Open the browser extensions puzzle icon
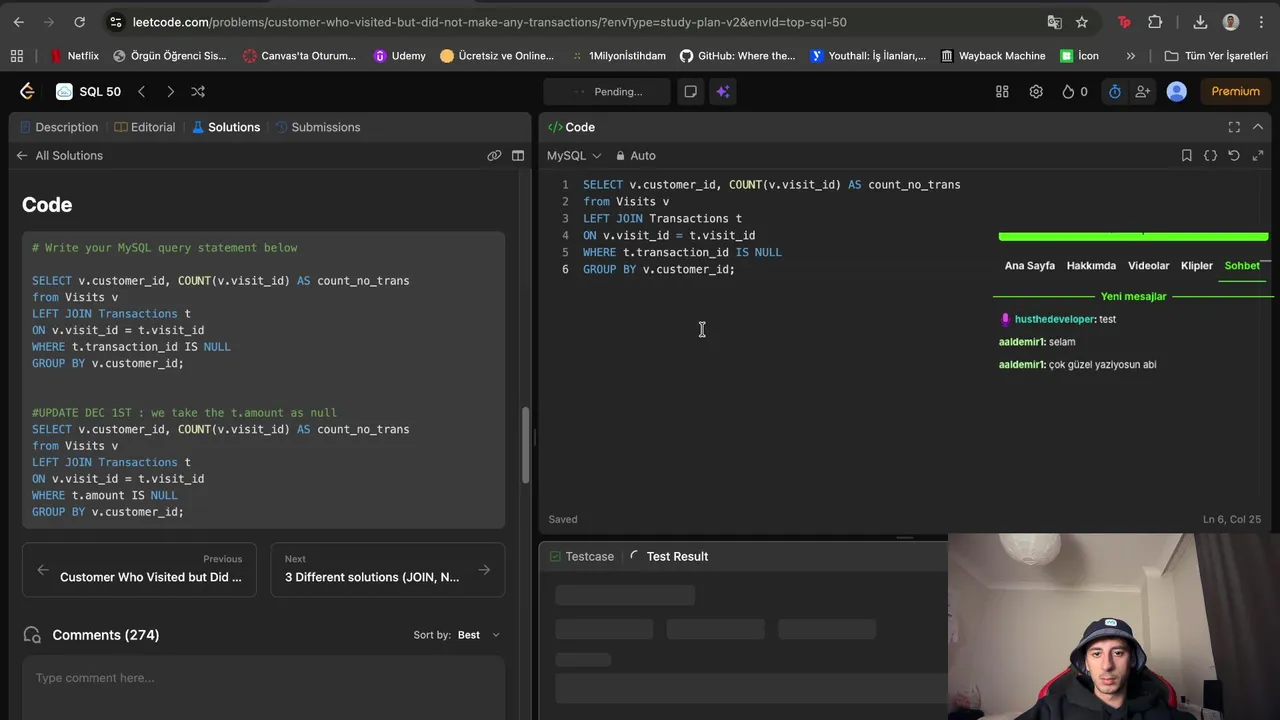Screen dimensions: 1280x720 click(x=1155, y=22)
